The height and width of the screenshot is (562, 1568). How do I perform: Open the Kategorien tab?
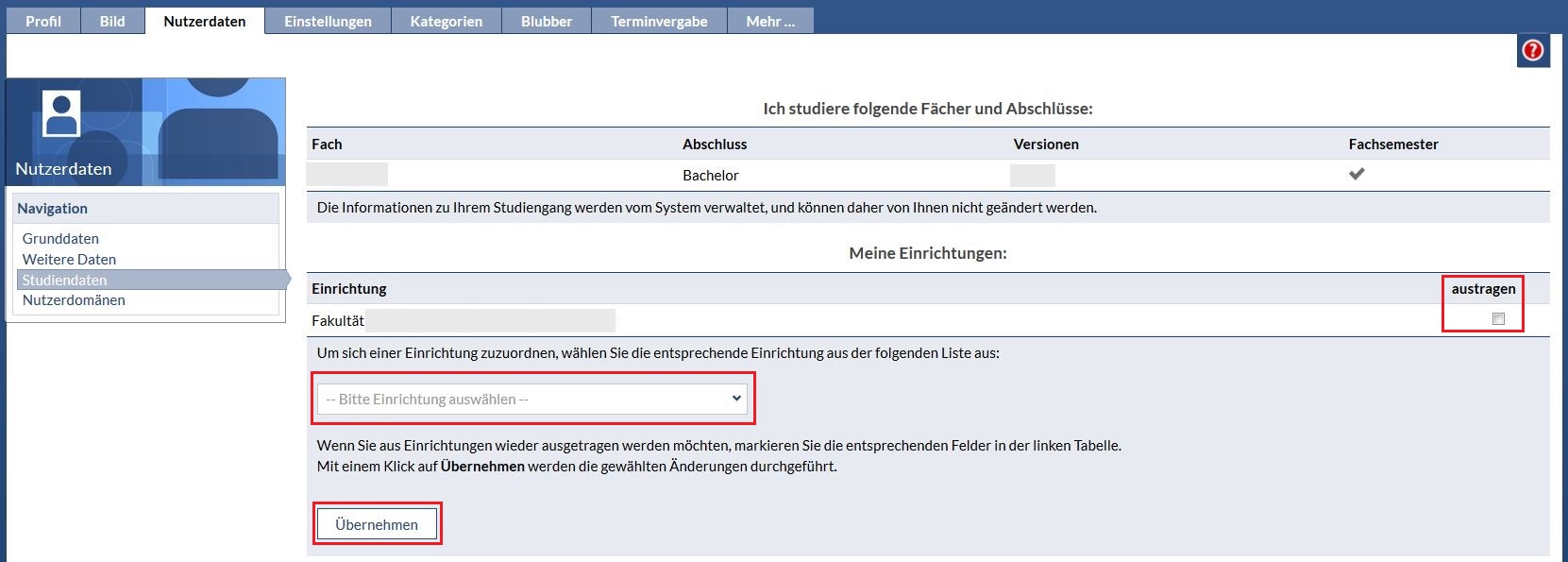[446, 21]
